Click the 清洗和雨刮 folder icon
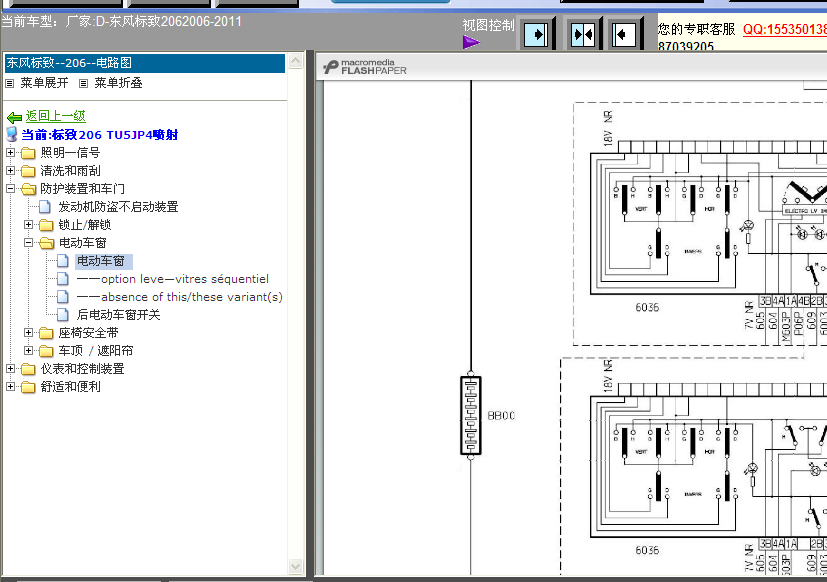 pyautogui.click(x=28, y=171)
